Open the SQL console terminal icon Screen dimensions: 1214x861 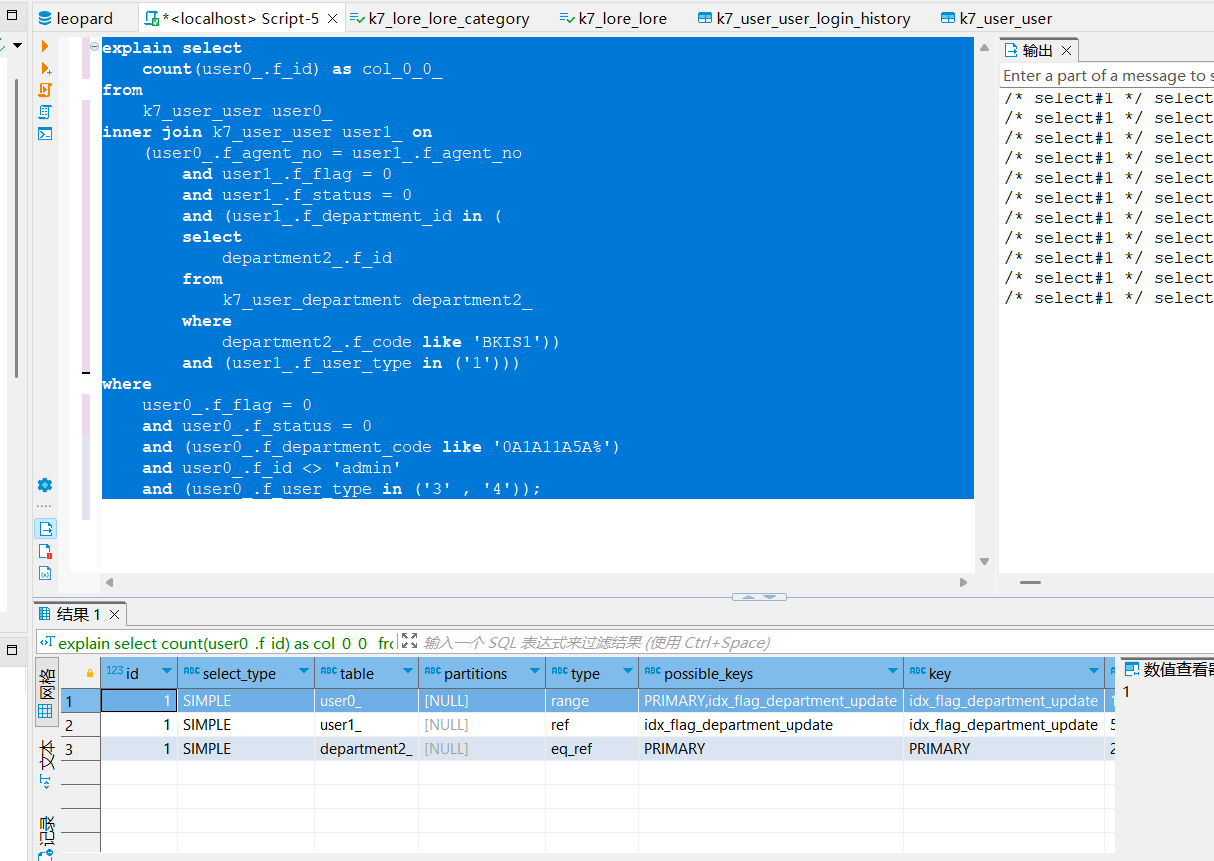pos(45,134)
